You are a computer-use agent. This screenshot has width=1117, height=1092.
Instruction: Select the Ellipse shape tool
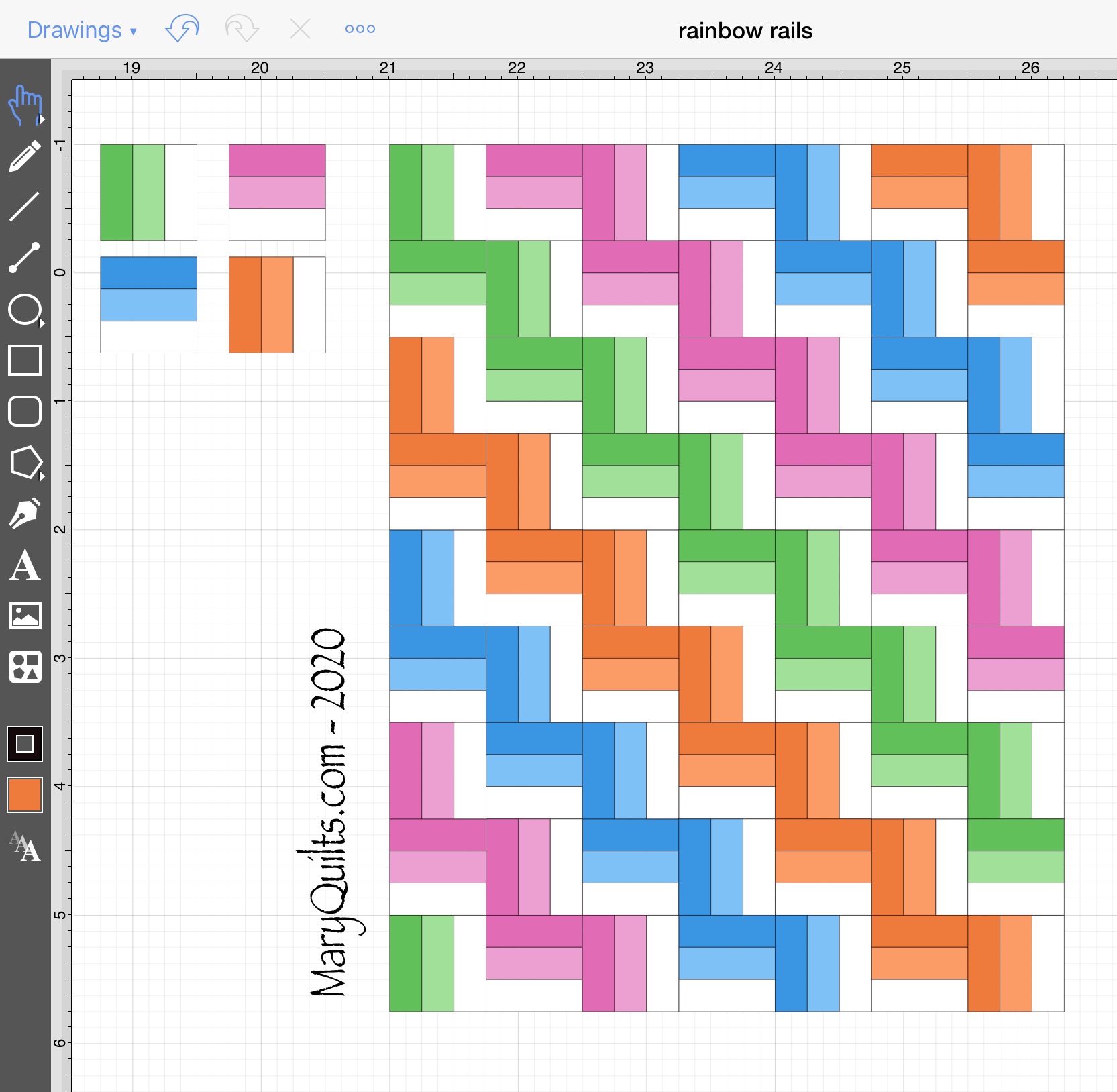click(25, 309)
